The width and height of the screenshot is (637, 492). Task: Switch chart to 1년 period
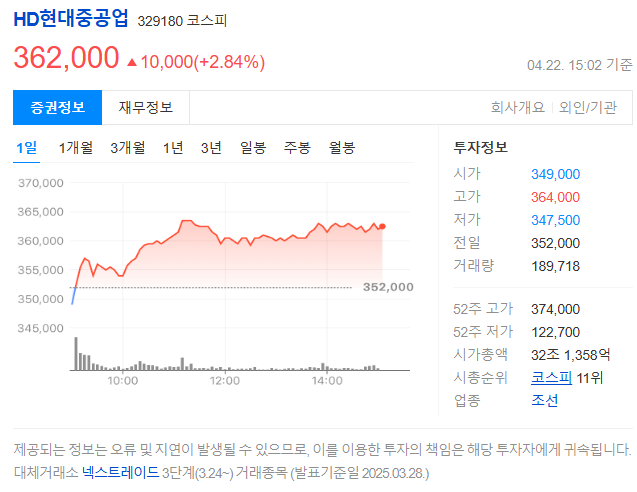[173, 147]
